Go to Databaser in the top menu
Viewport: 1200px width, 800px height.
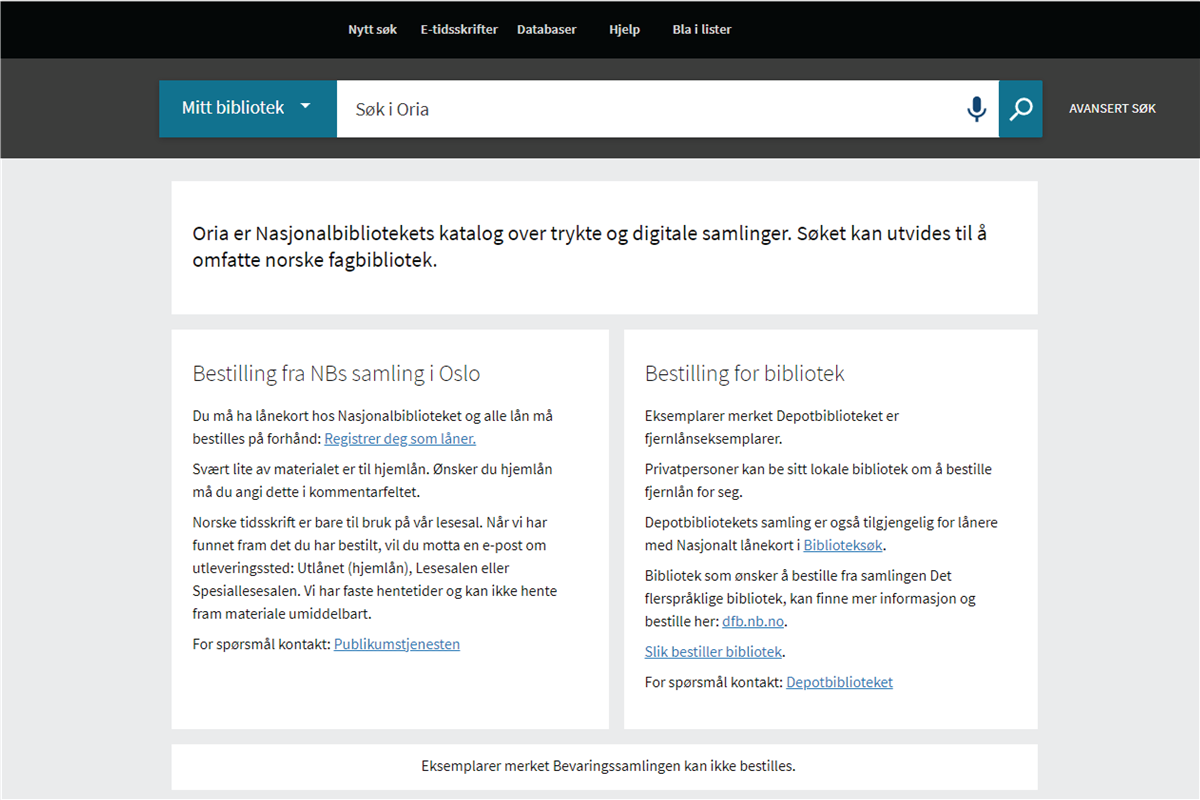coord(547,30)
